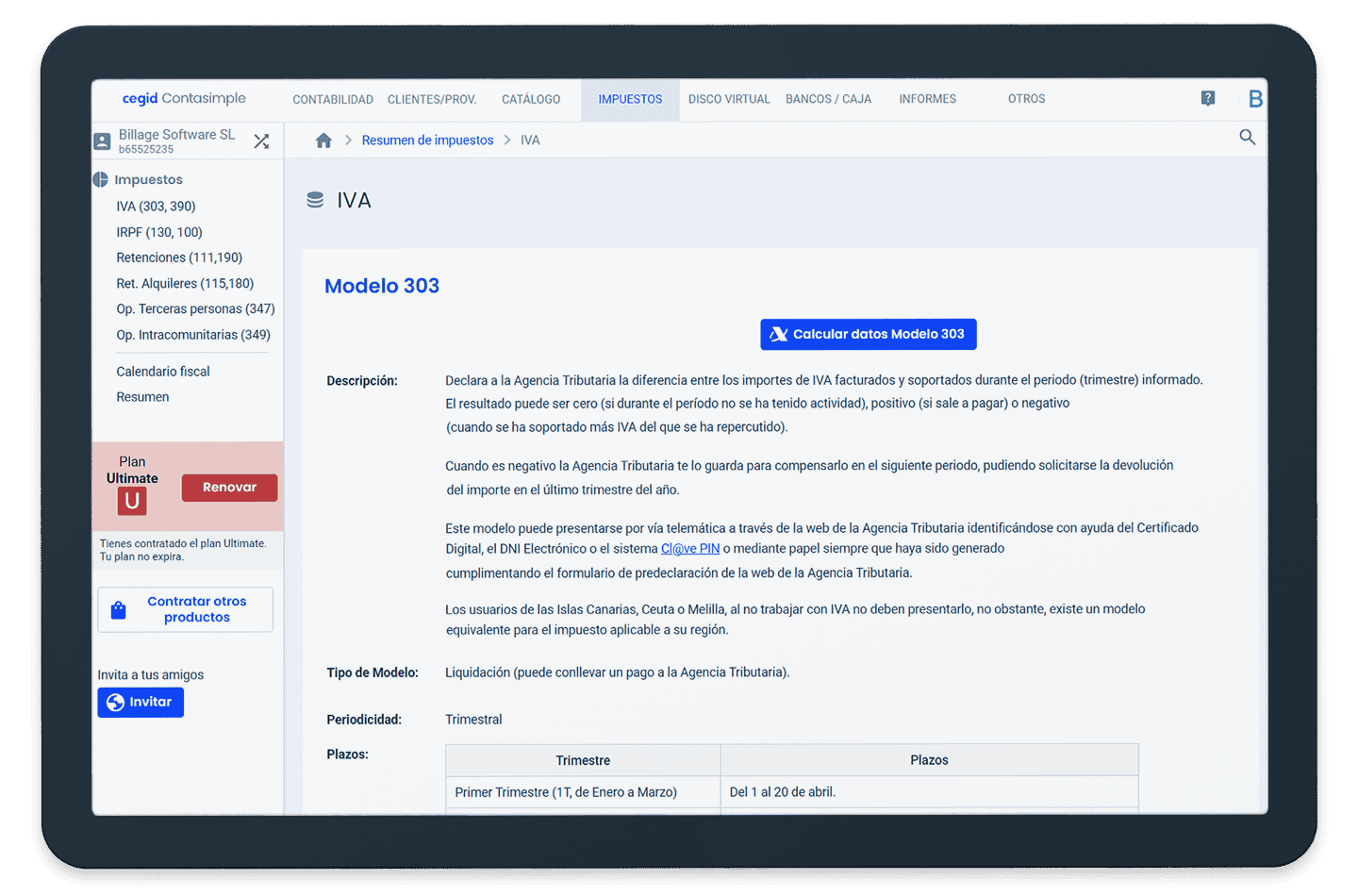Switch to the Impuestos tab
Screen dimensions: 1358x896
pyautogui.click(x=630, y=99)
